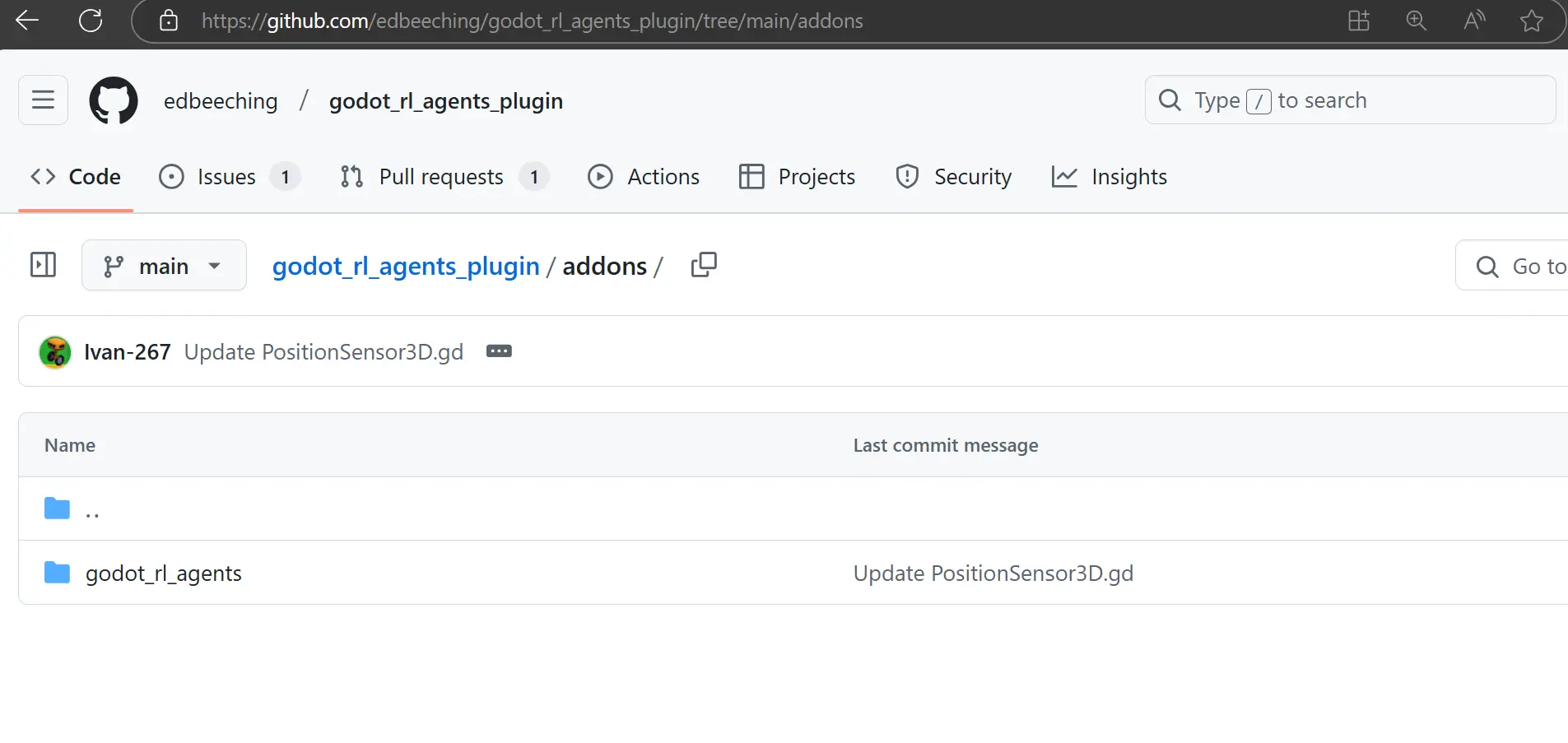
Task: Go back with the browser back arrow
Action: coord(27,21)
